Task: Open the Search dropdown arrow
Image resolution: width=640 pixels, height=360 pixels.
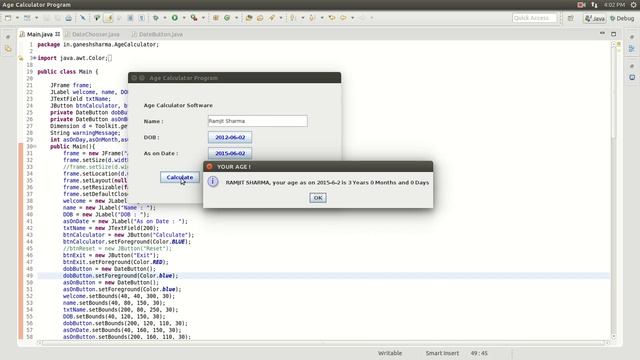Action: pos(281,18)
